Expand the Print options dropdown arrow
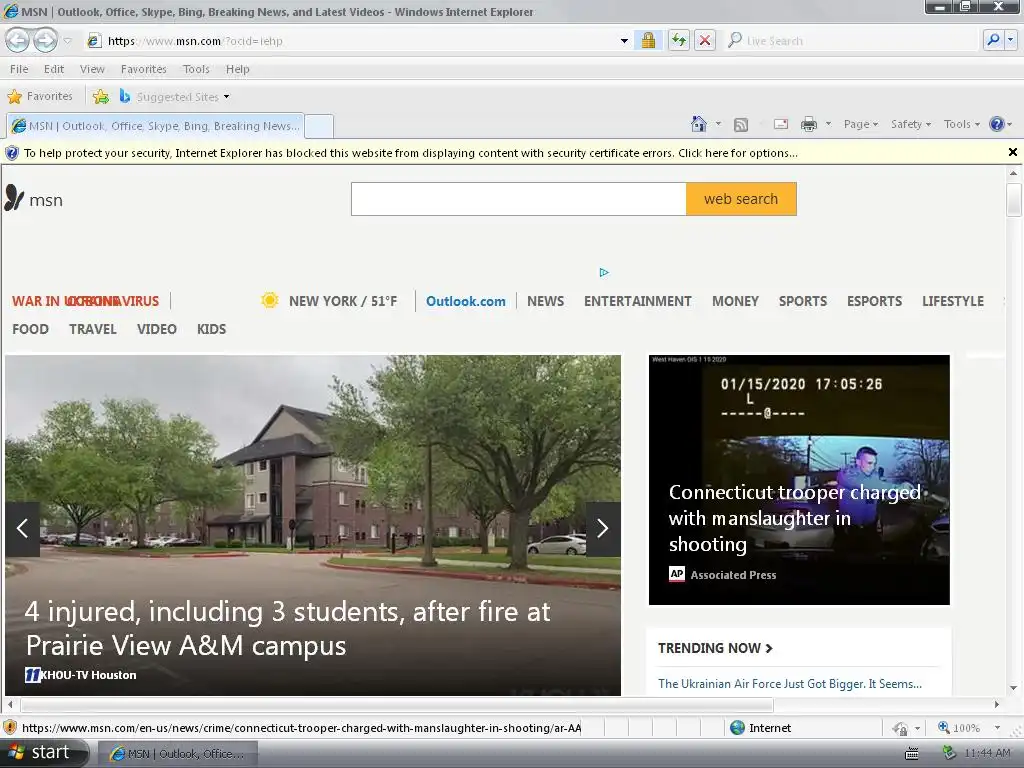1024x768 pixels. pyautogui.click(x=828, y=124)
